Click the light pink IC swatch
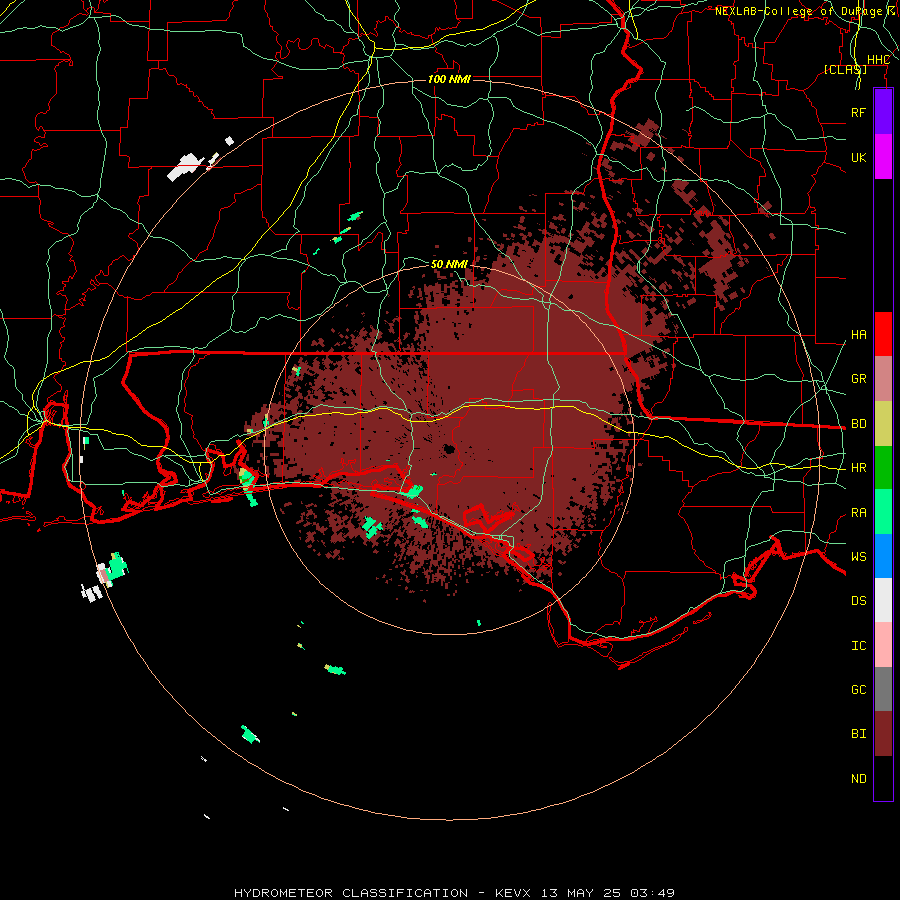900x900 pixels. tap(883, 645)
